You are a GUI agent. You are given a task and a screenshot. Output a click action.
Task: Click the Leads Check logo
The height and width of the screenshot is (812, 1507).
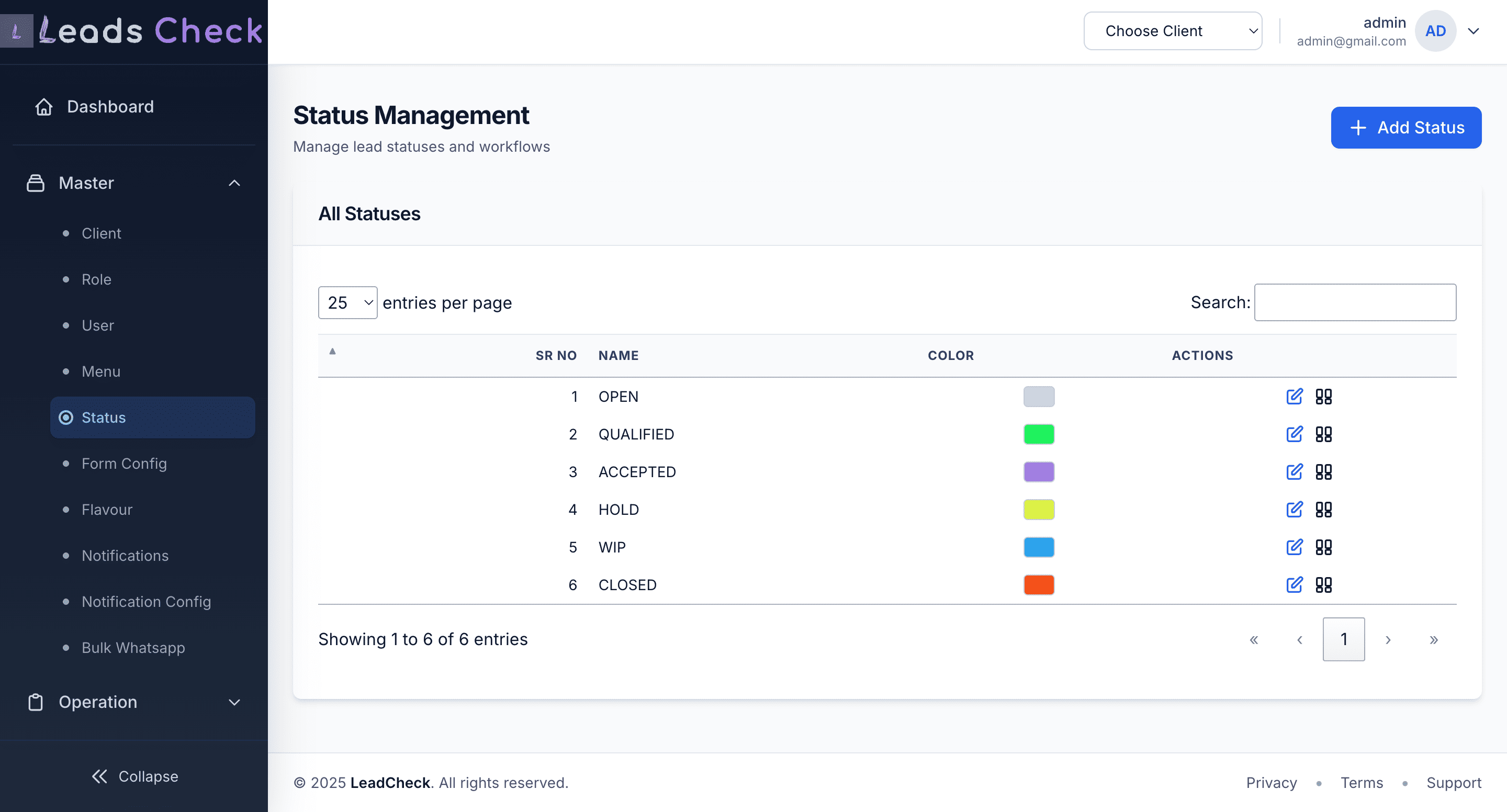133,30
